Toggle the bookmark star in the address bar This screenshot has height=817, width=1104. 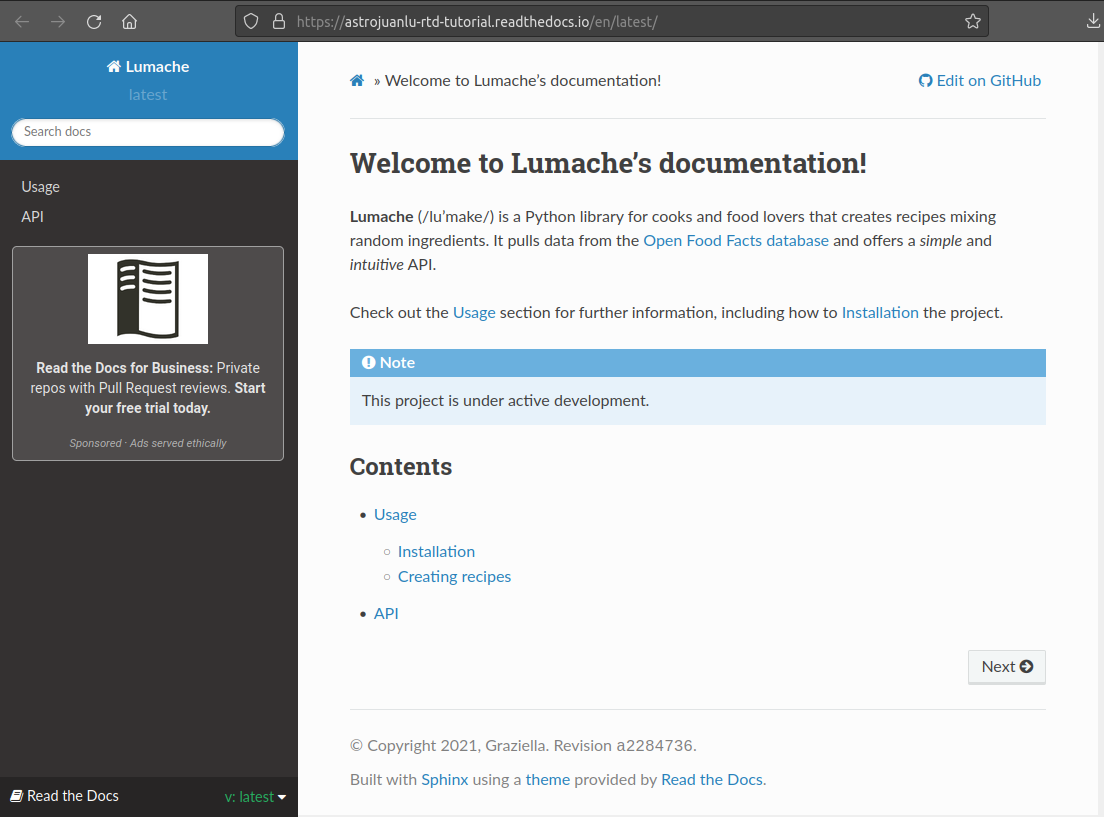pyautogui.click(x=971, y=21)
